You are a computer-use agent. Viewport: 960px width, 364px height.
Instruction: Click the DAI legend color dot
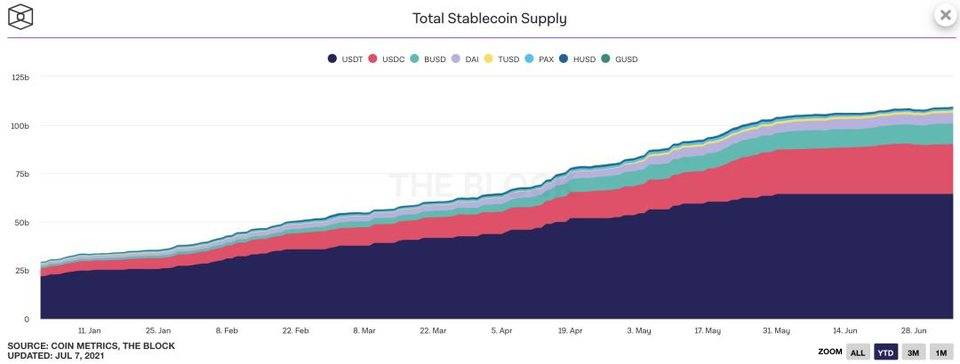(x=456, y=59)
